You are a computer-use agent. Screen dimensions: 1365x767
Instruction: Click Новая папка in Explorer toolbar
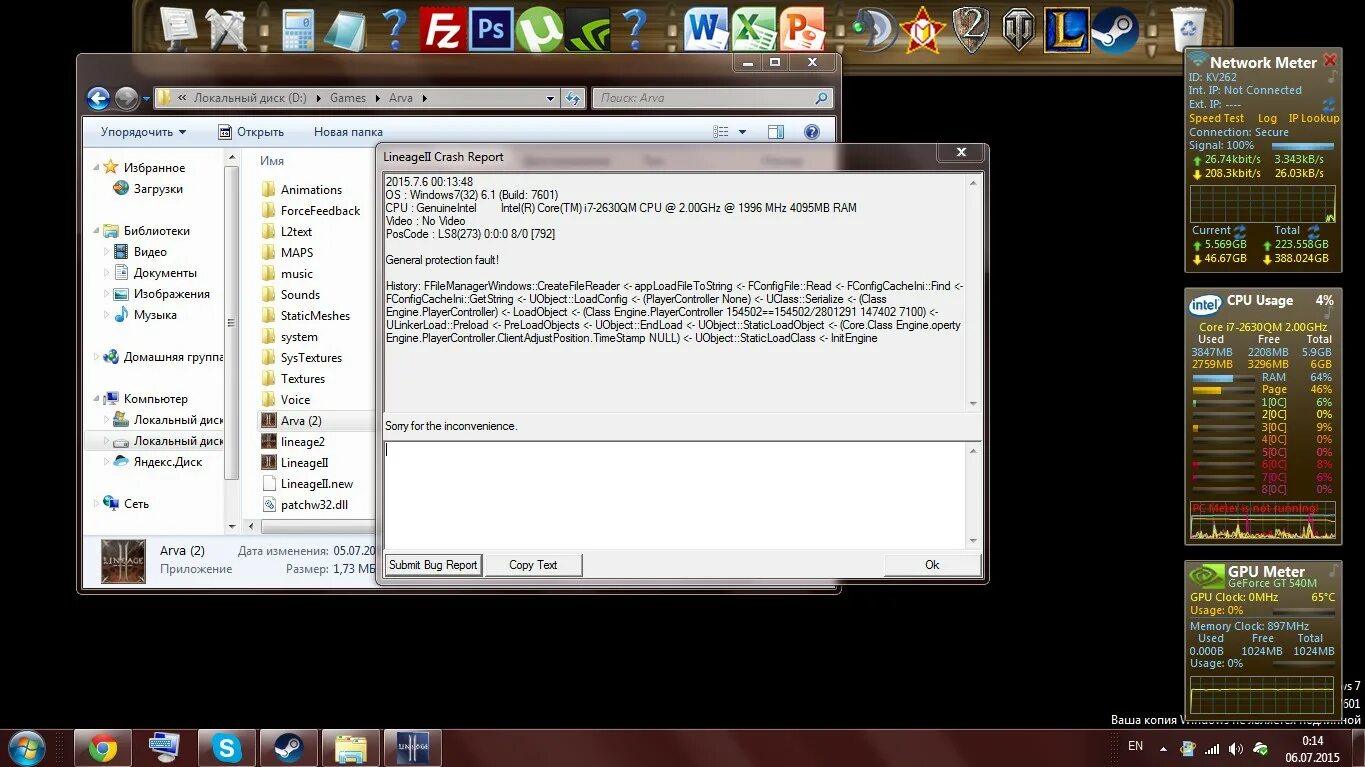coord(348,132)
